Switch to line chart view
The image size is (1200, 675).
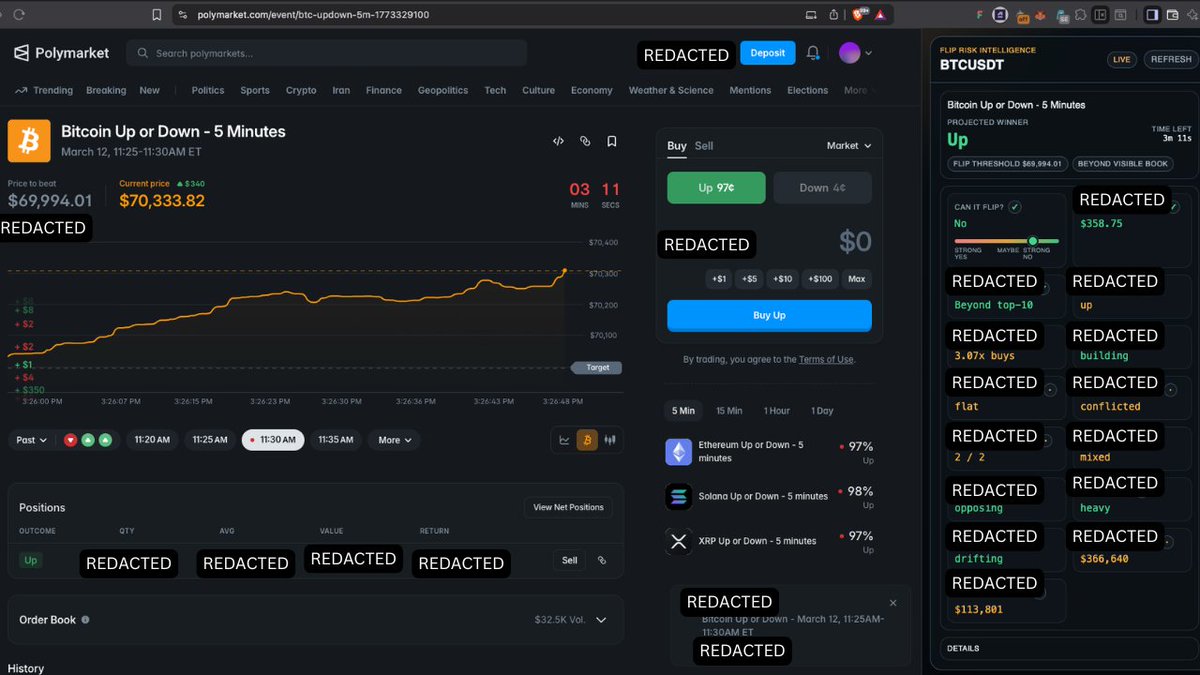click(564, 439)
